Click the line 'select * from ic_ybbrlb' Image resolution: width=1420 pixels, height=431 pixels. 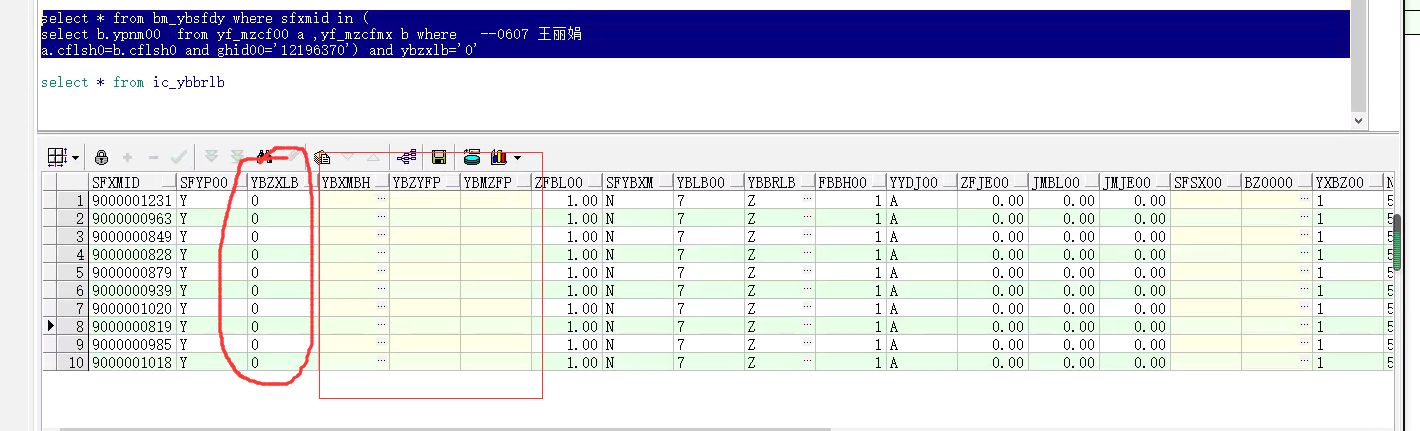pyautogui.click(x=133, y=82)
